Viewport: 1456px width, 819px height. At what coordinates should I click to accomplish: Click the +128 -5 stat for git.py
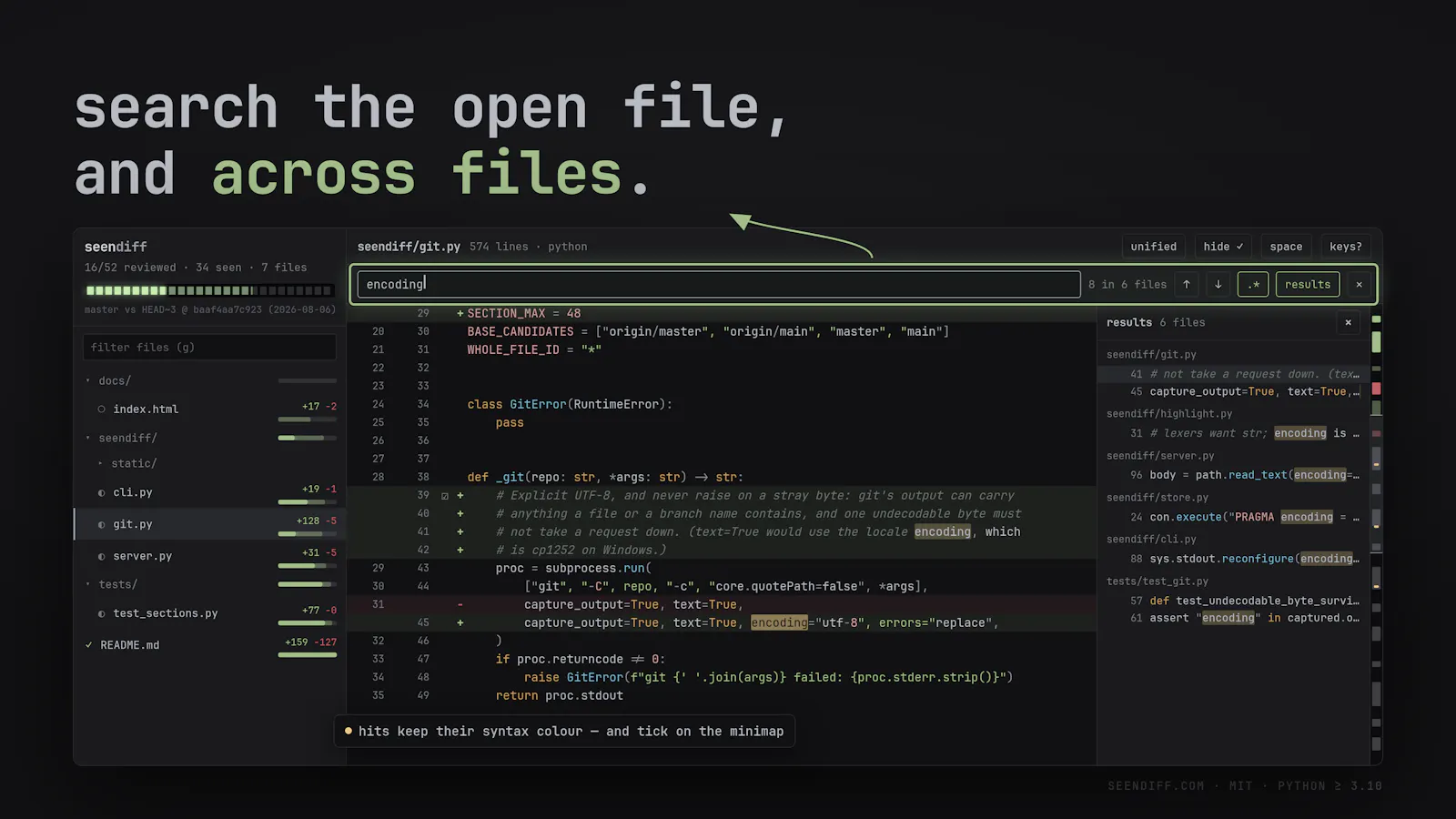pyautogui.click(x=317, y=521)
